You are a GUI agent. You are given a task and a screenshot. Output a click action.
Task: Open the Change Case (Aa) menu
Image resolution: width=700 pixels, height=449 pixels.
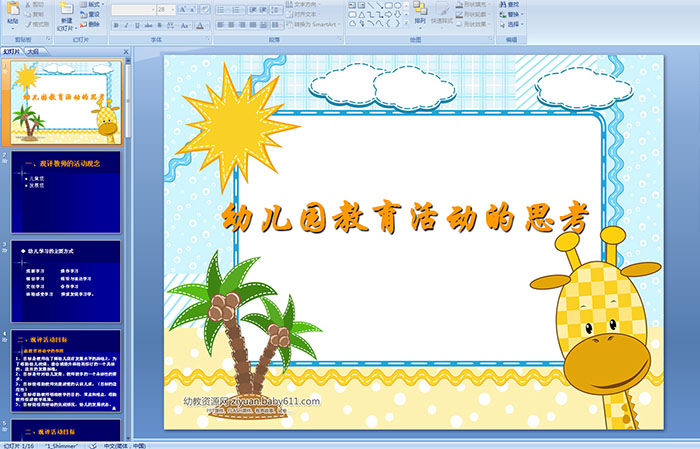pyautogui.click(x=185, y=25)
